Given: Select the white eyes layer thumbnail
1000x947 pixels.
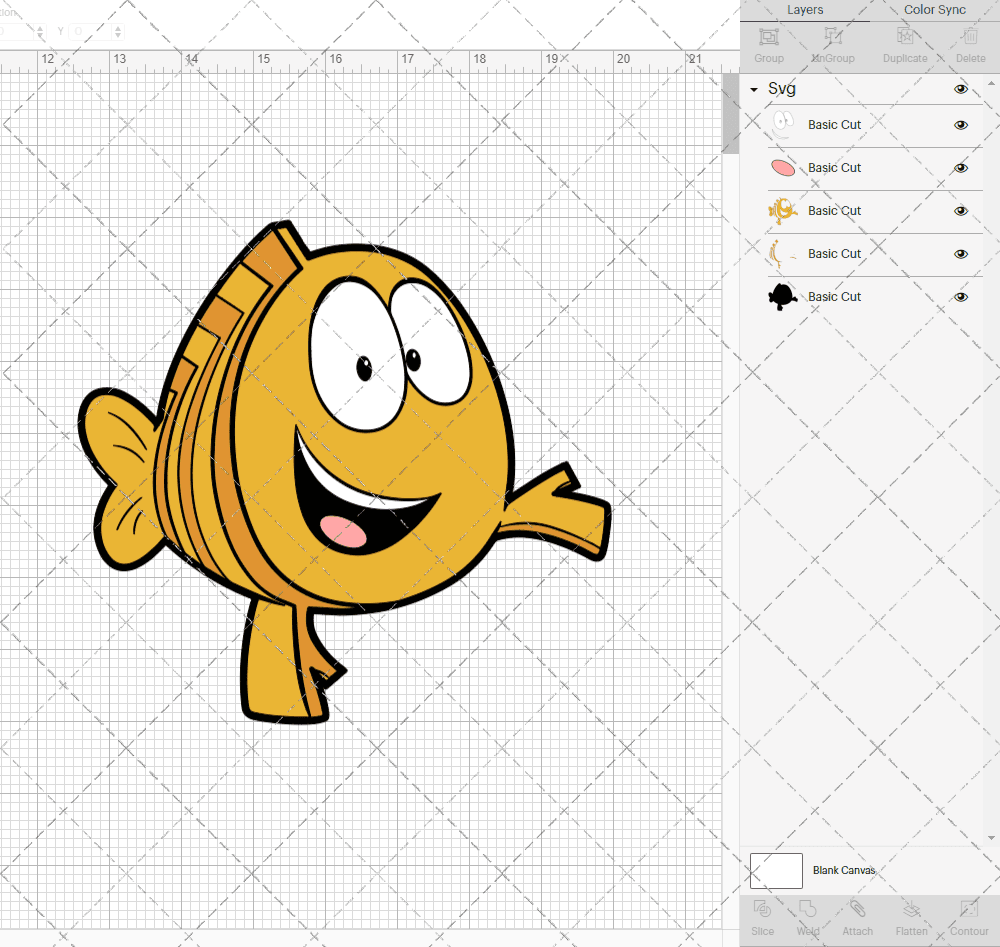Looking at the screenshot, I should tap(783, 125).
